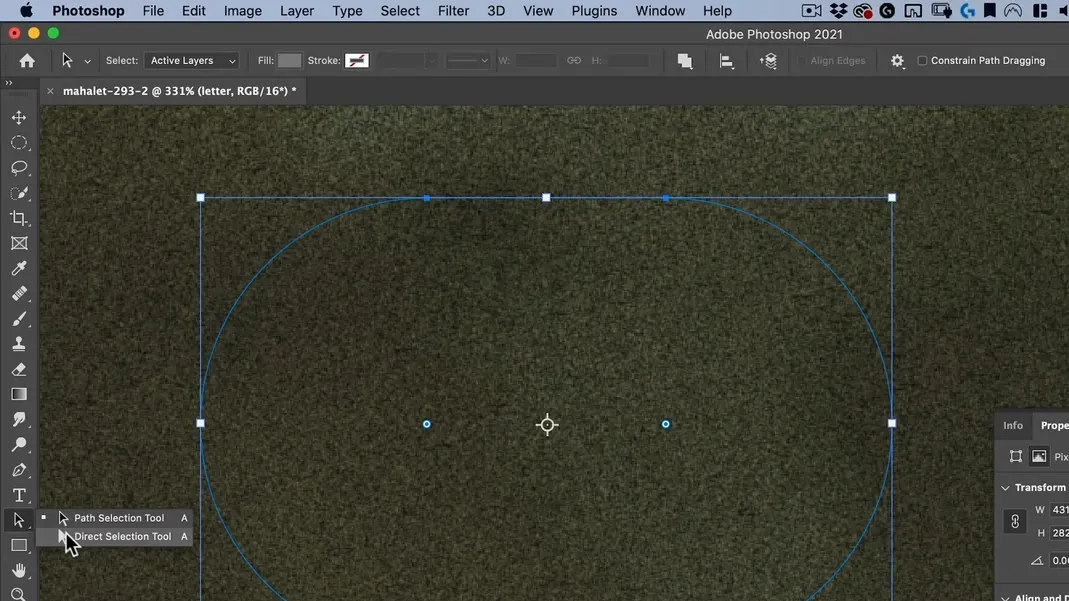Select the Zoom tool
1069x601 pixels.
click(x=19, y=594)
